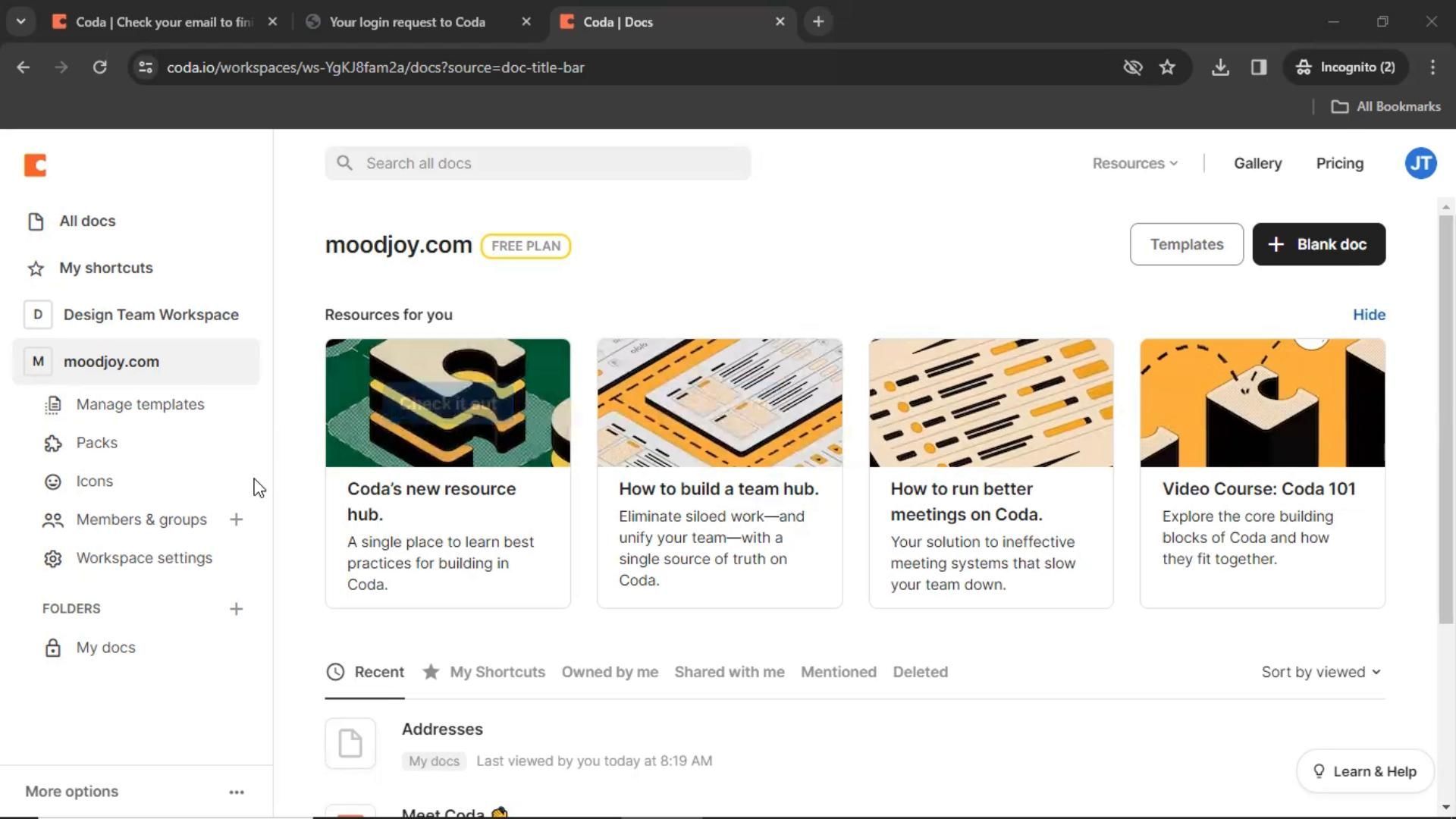Click the Templates button
1456x819 pixels.
coord(1186,244)
